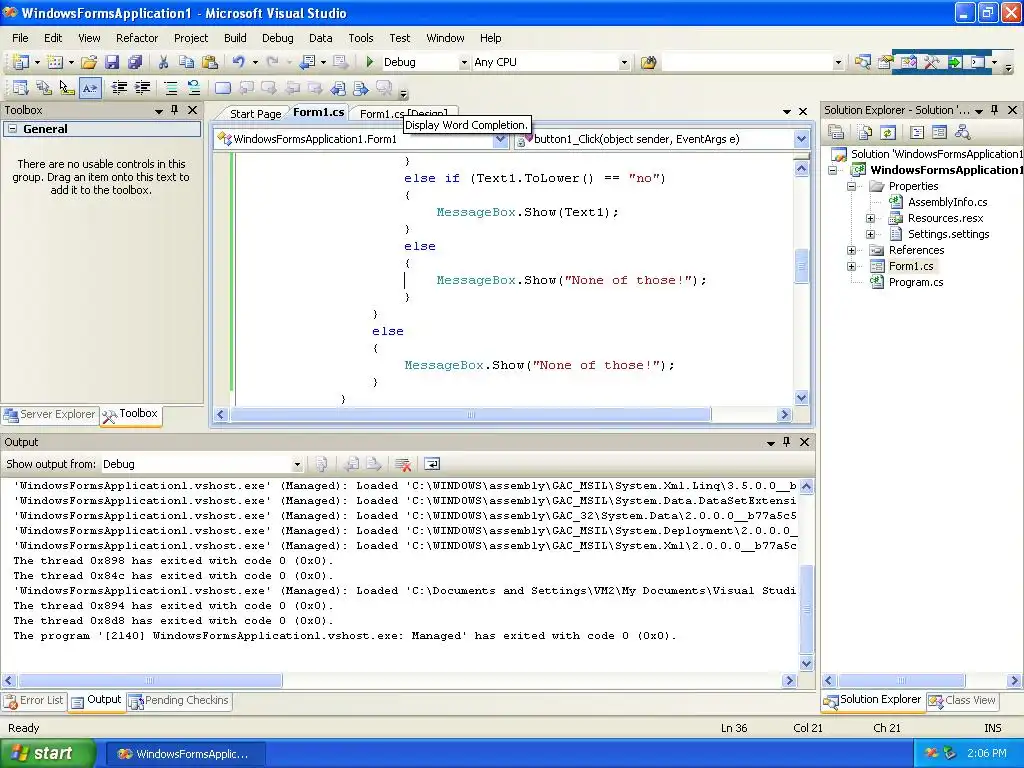Clear all output with the red X icon

click(x=403, y=464)
